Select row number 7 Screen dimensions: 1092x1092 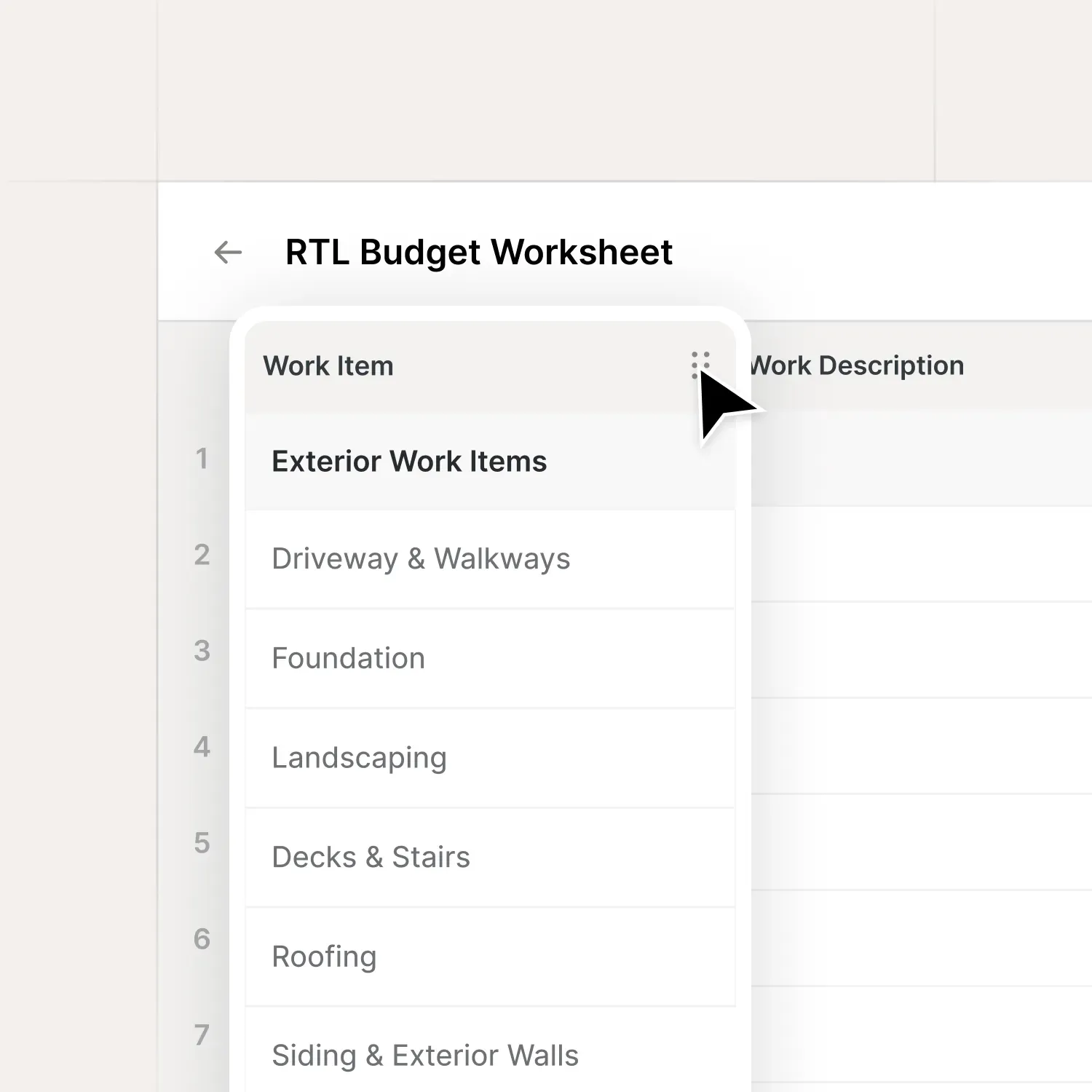point(202,1035)
